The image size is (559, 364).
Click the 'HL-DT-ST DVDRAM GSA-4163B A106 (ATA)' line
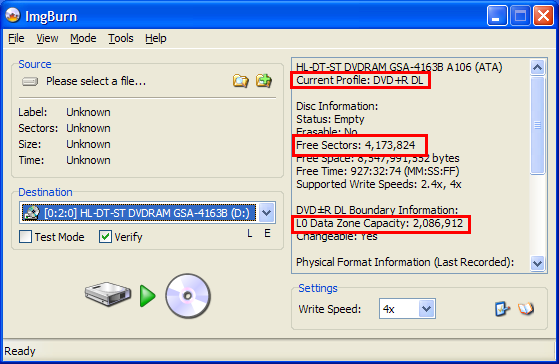(399, 67)
